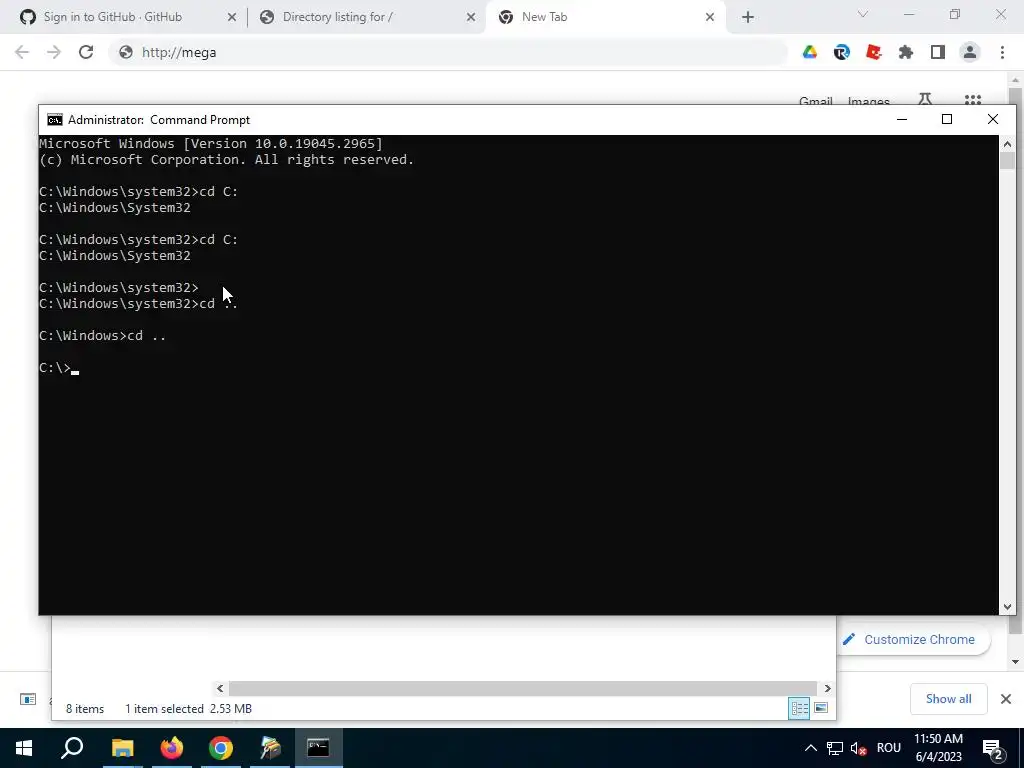Click muted volume tray icon

[858, 748]
